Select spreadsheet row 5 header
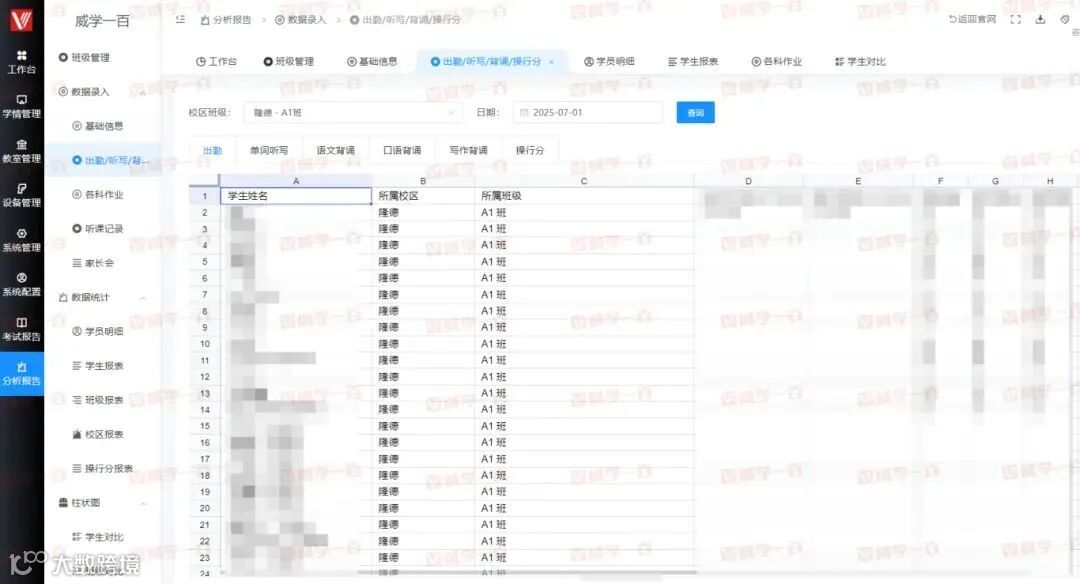1080x584 pixels. pyautogui.click(x=205, y=262)
